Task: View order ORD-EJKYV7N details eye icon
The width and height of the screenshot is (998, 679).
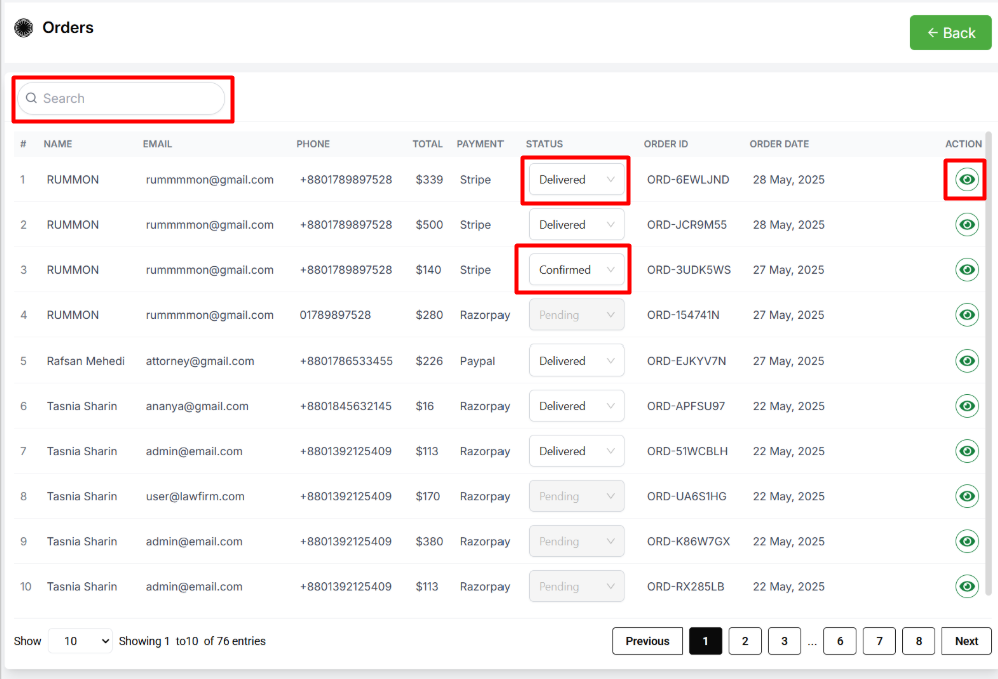Action: tap(966, 361)
